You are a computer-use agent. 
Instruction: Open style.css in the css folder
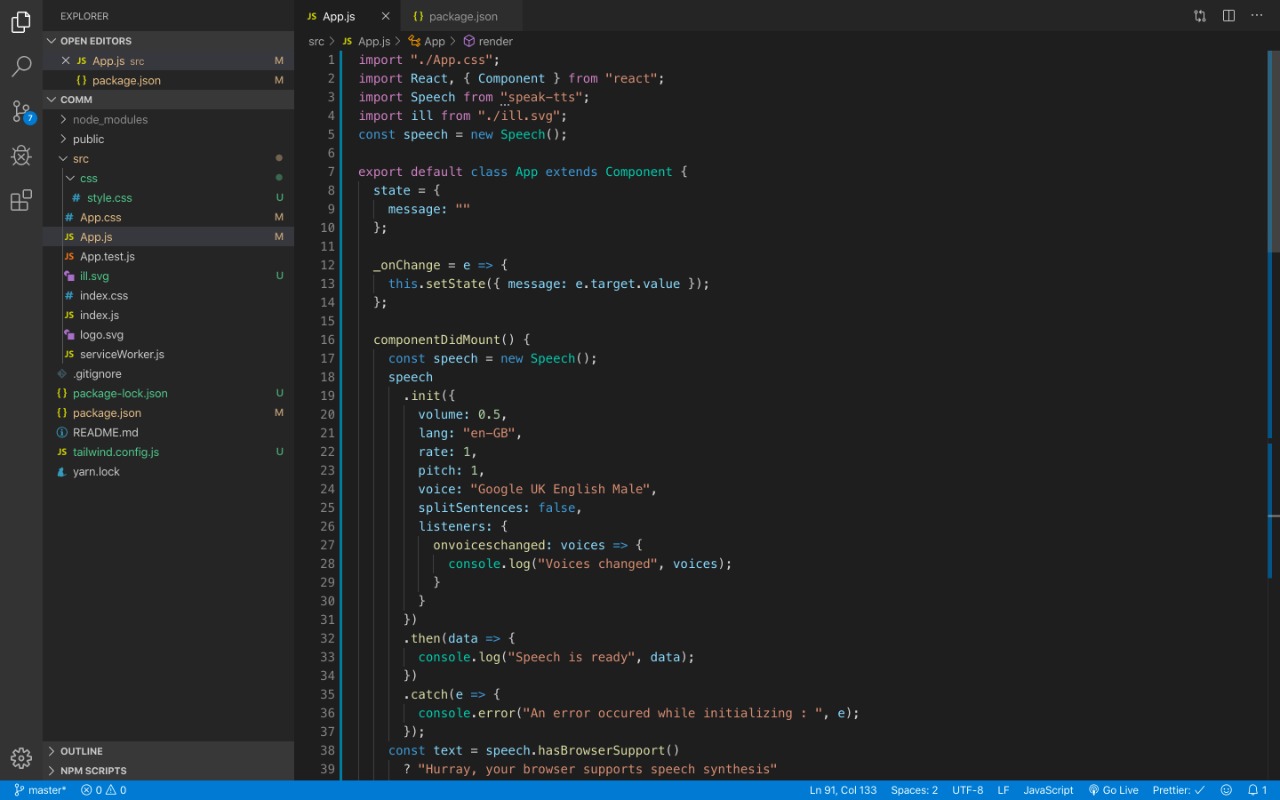(x=168, y=198)
